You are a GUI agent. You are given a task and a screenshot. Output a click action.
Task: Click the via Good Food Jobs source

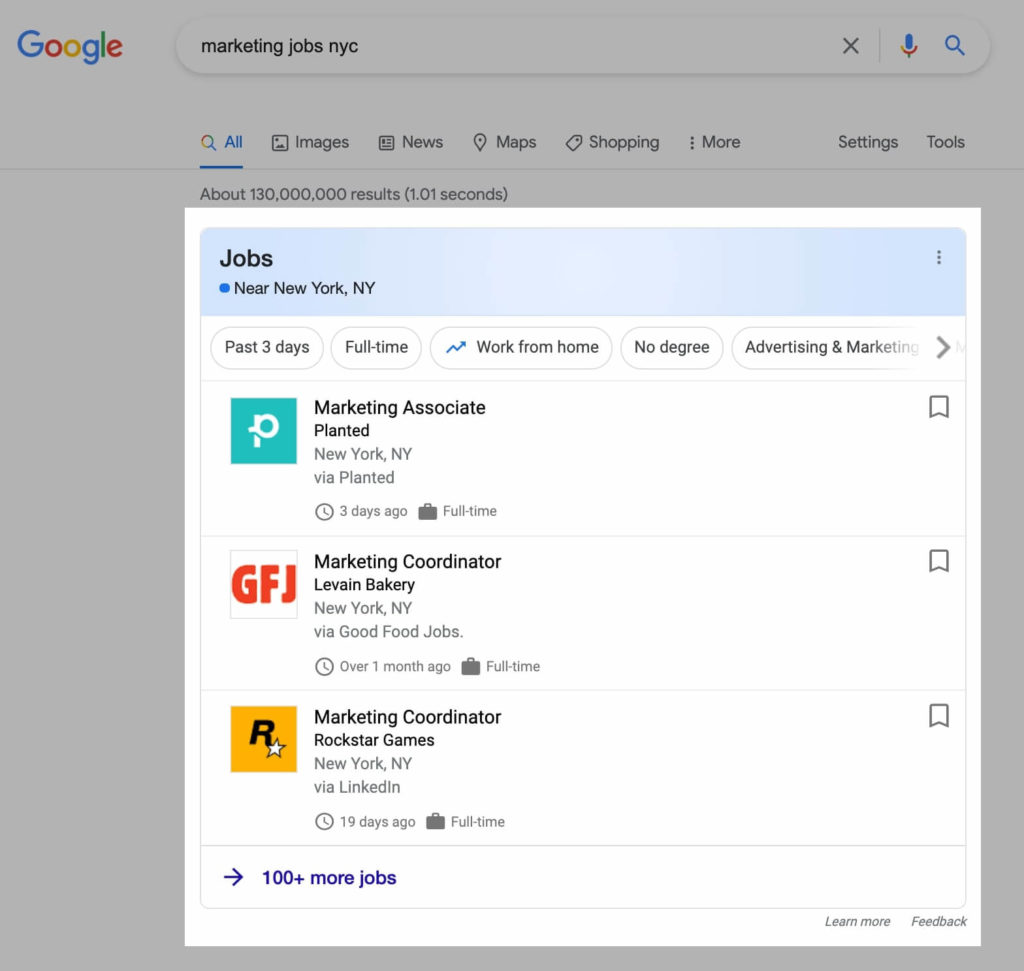[x=389, y=632]
